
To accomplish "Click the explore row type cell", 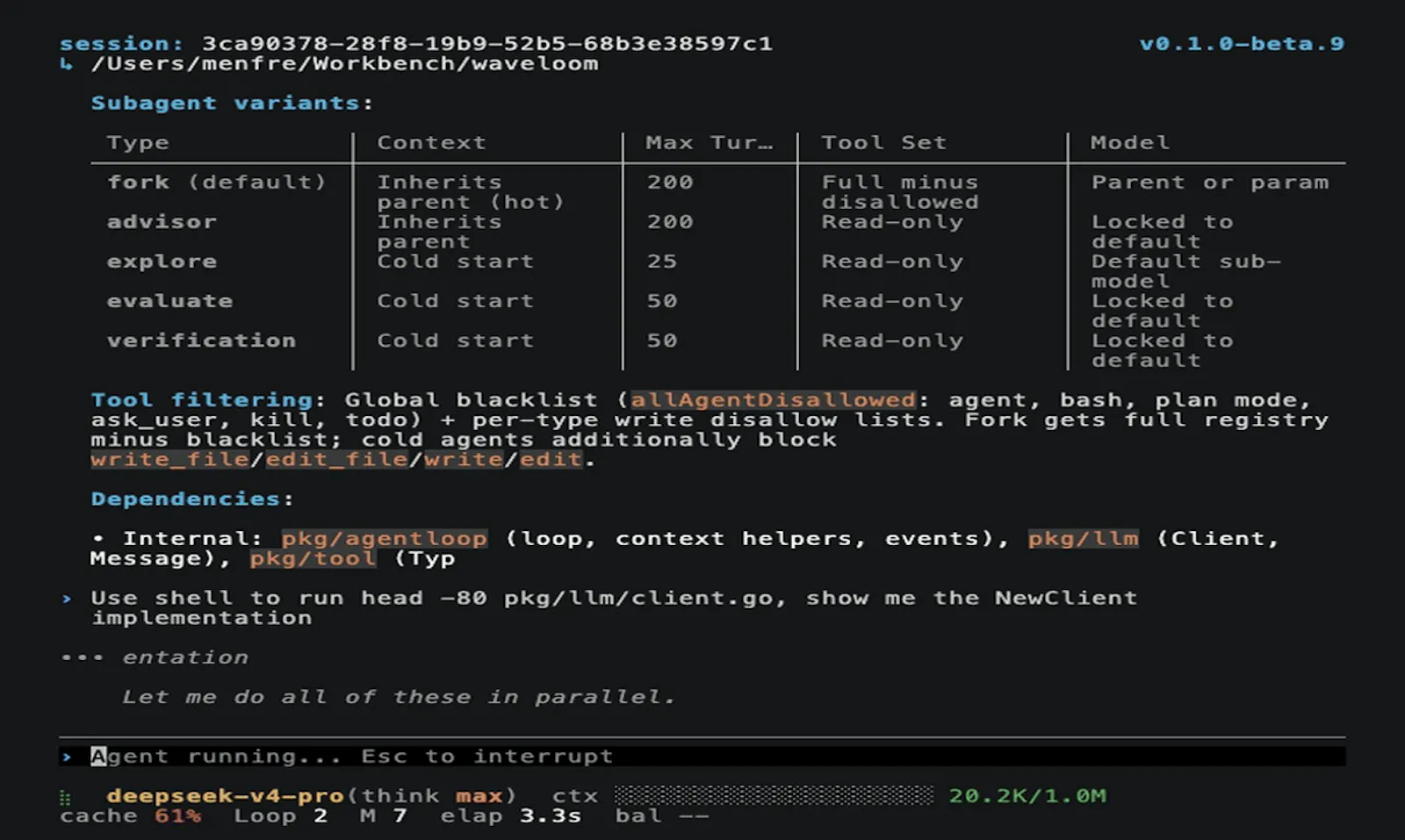I will (162, 261).
